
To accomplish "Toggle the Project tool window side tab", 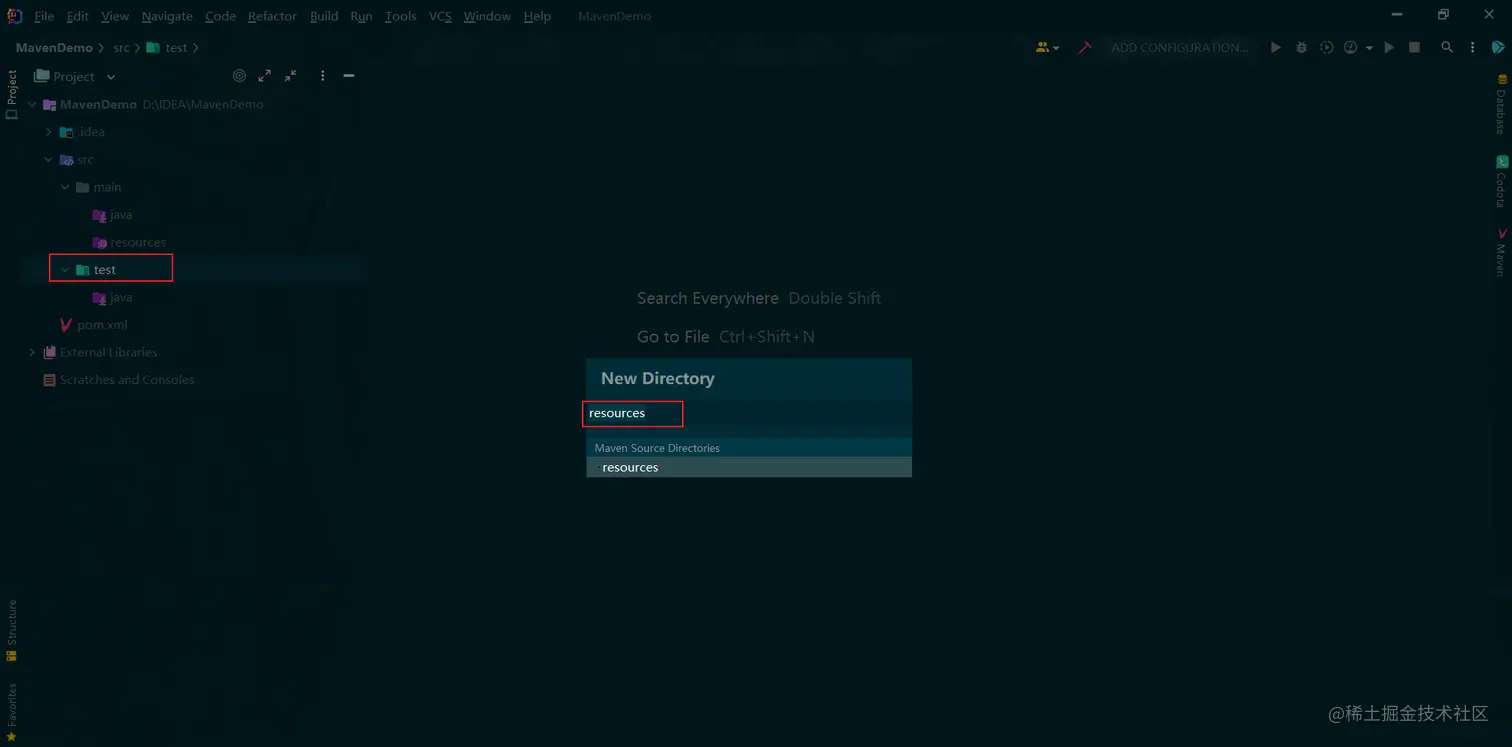I will click(12, 94).
